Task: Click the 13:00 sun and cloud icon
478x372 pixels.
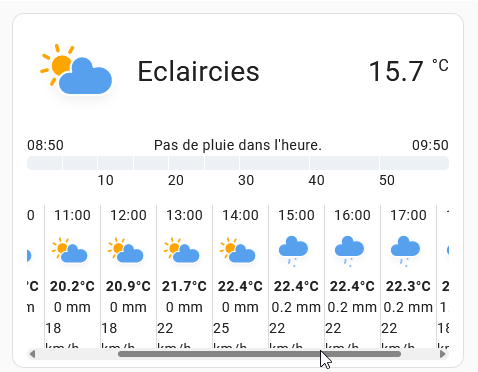Action: [182, 250]
